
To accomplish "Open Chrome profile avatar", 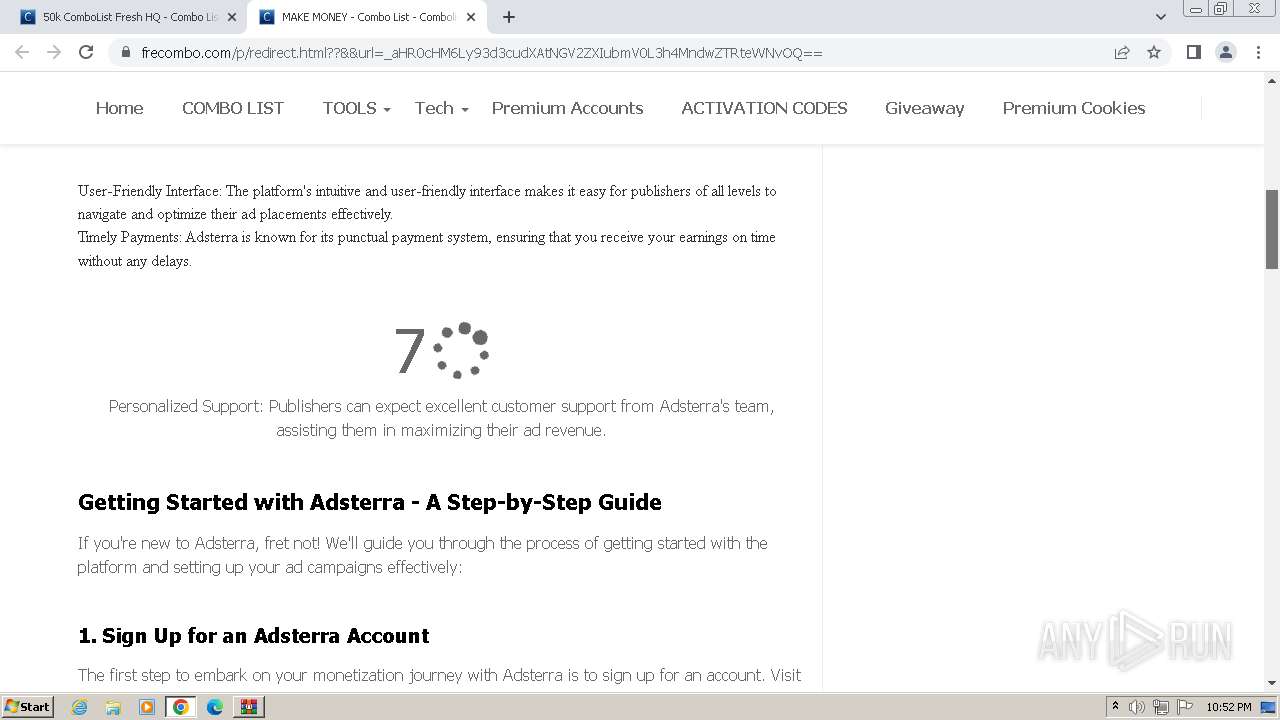I will 1225,52.
